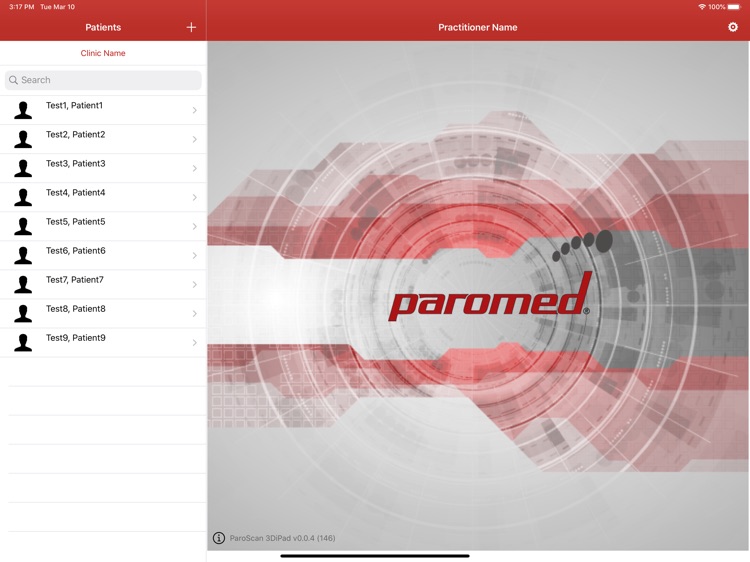This screenshot has width=750, height=562.
Task: Click the Test3, Patient3 avatar icon
Action: coord(23,168)
